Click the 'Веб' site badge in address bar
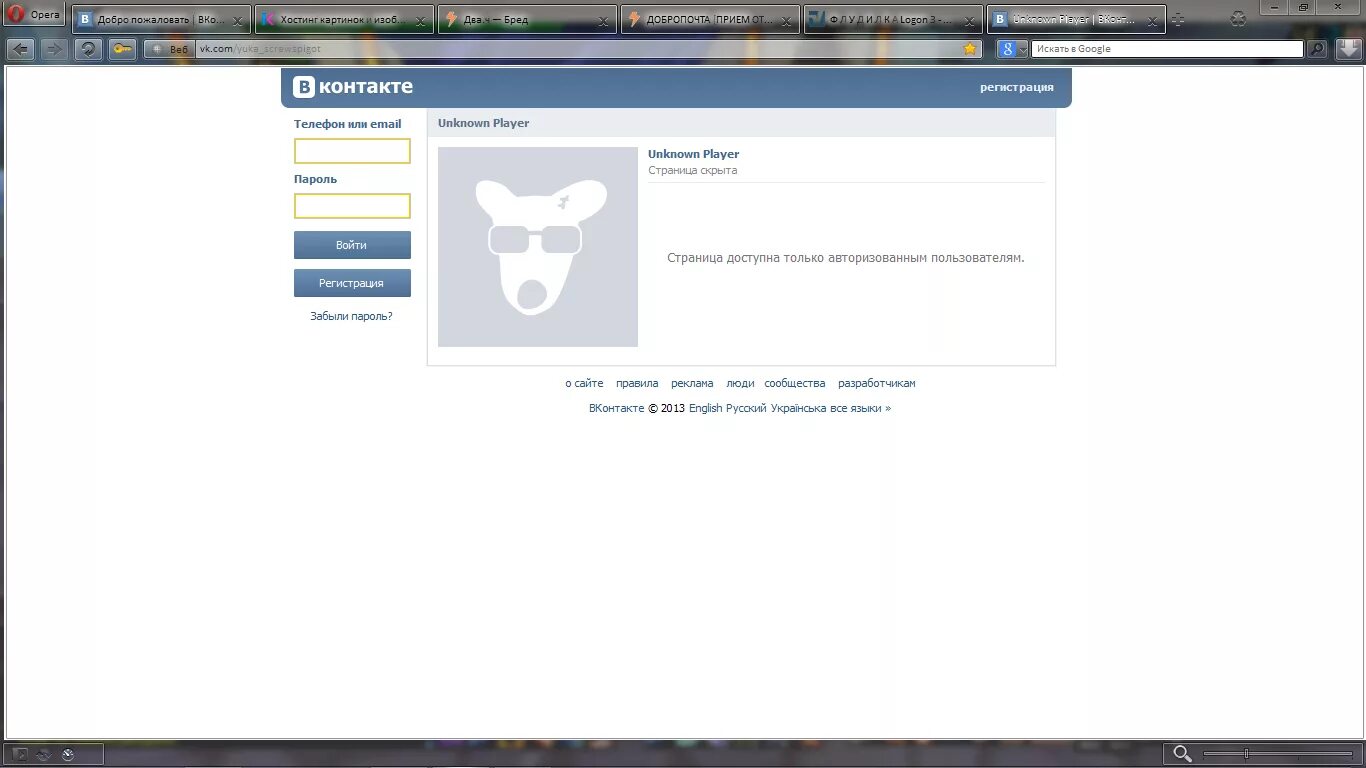The height and width of the screenshot is (768, 1366). click(168, 49)
